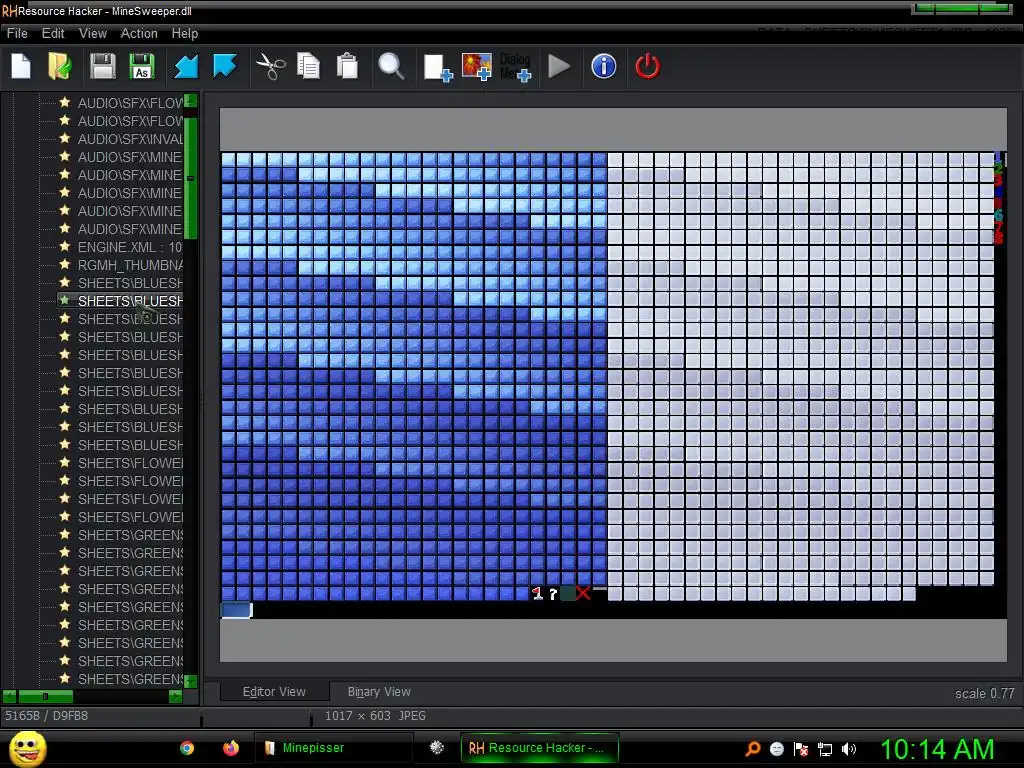Click the Save As floppy icon

click(142, 66)
